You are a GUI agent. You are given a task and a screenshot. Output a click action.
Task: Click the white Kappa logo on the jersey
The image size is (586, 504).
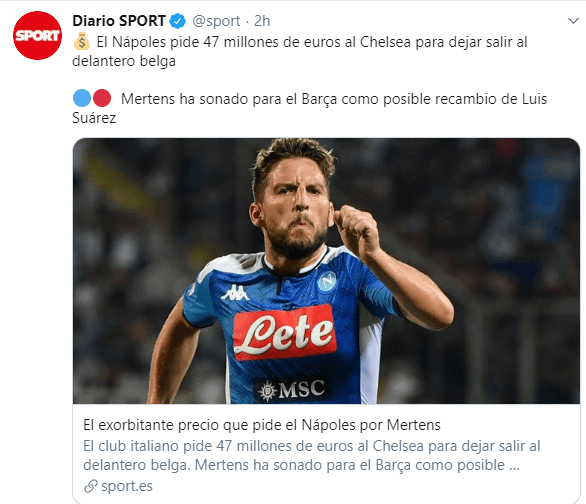point(235,292)
